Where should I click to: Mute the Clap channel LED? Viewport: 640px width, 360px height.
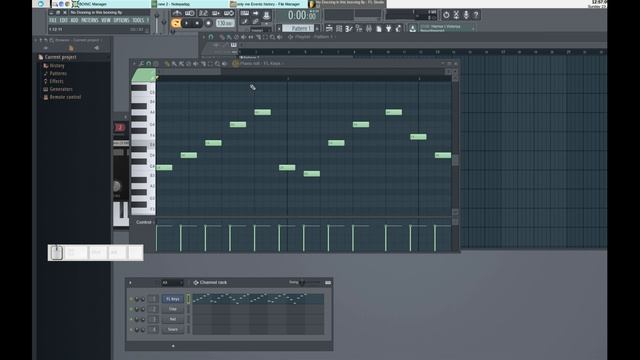point(131,309)
